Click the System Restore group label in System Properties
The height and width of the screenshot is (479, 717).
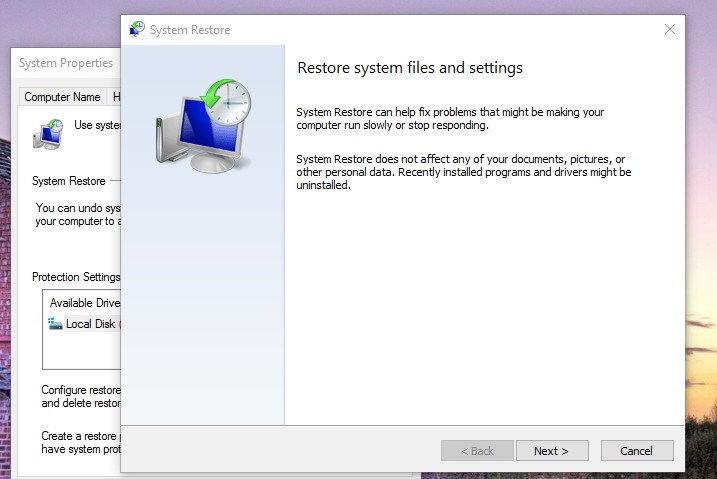click(68, 181)
